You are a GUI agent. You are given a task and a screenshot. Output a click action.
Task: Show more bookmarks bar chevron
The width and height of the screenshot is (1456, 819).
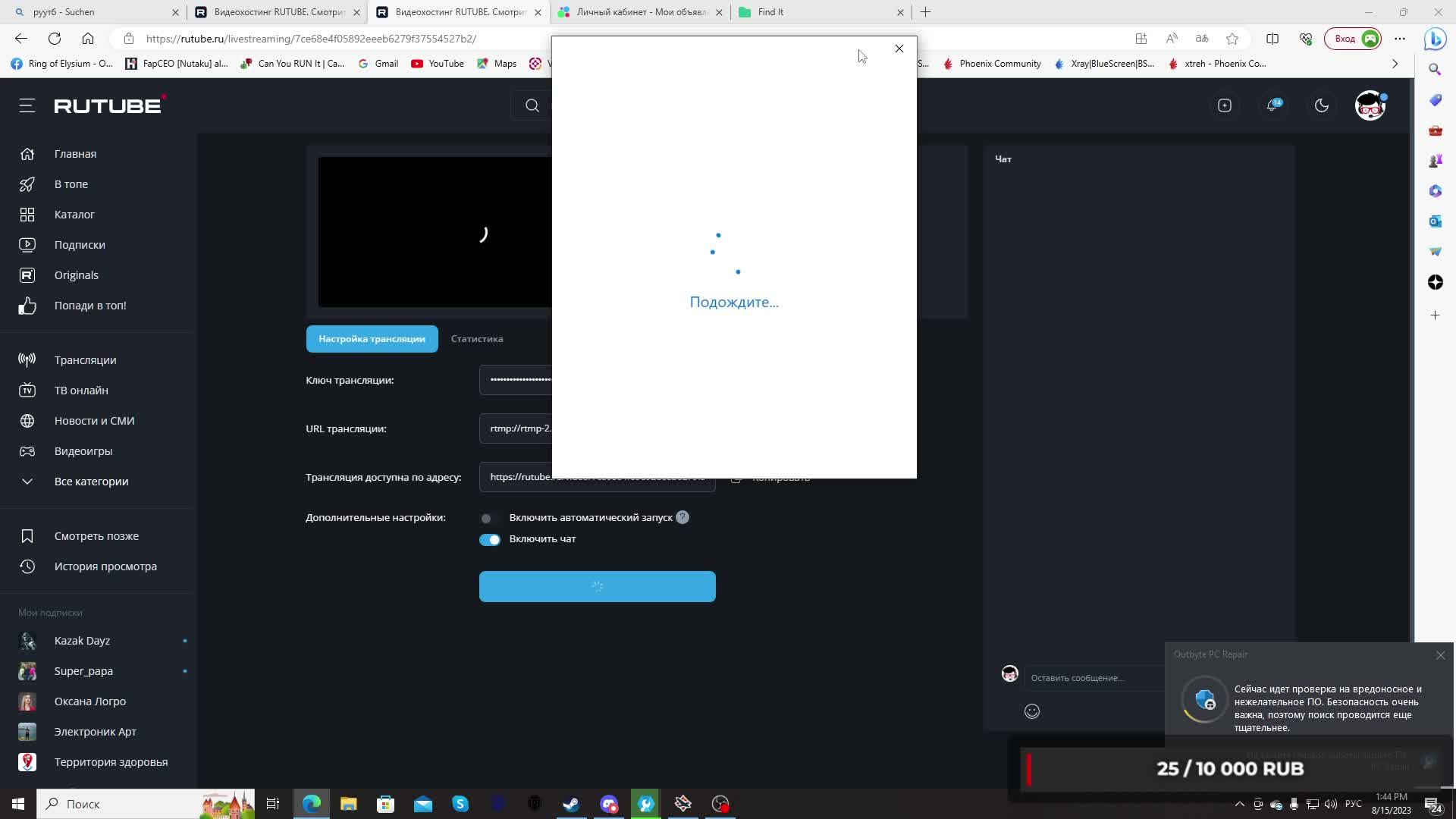(x=1395, y=64)
